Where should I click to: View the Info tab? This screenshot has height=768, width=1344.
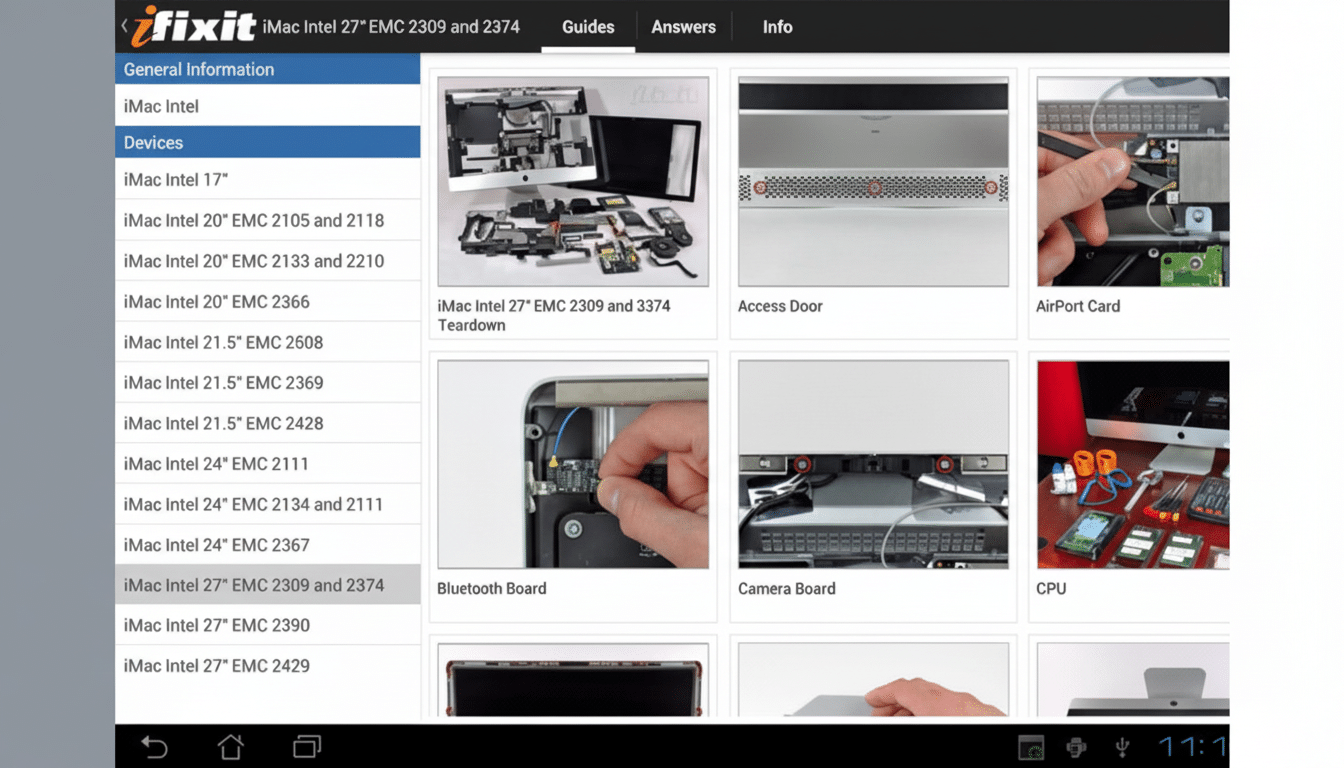click(x=777, y=27)
